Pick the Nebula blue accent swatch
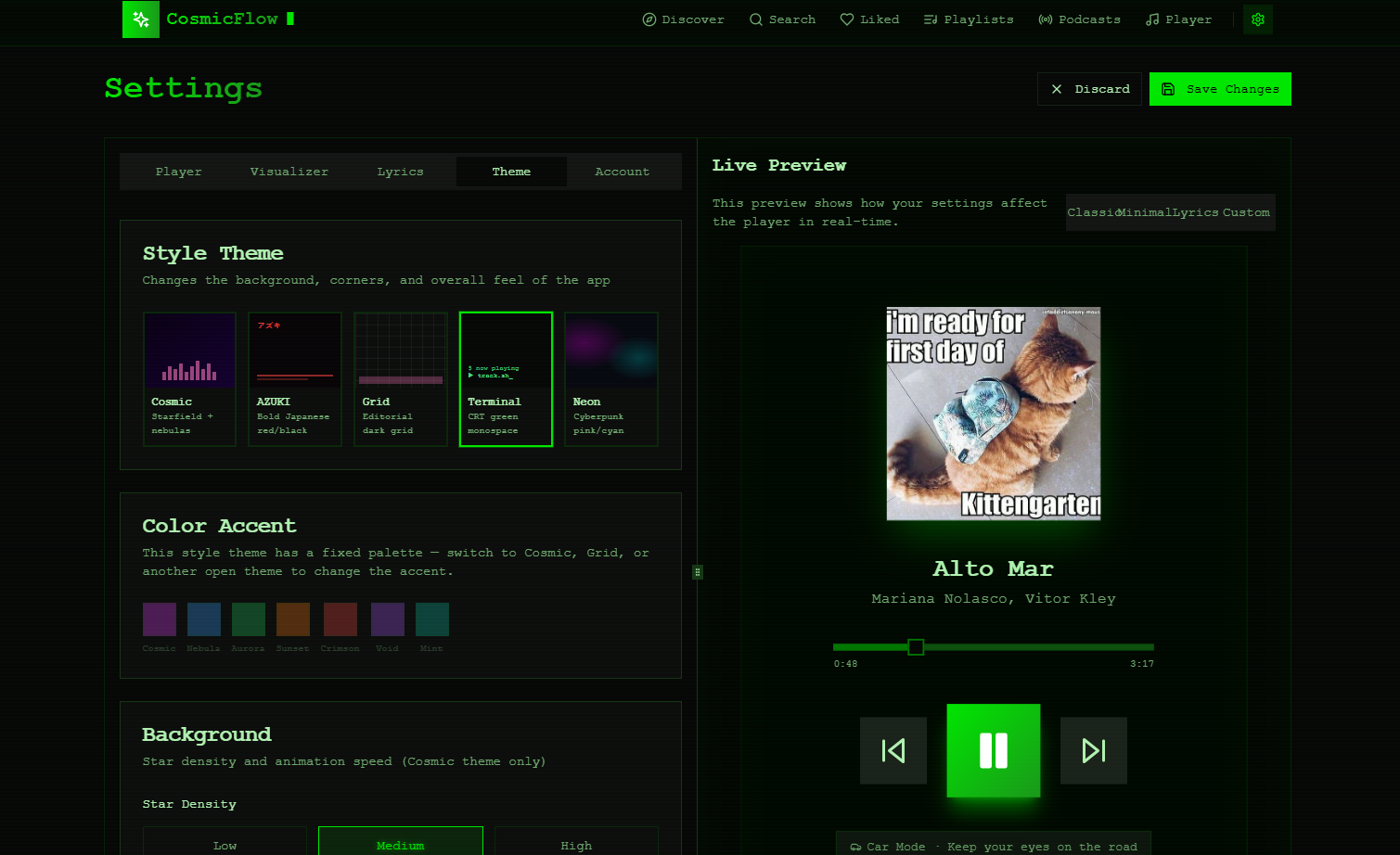The height and width of the screenshot is (855, 1400). (204, 619)
